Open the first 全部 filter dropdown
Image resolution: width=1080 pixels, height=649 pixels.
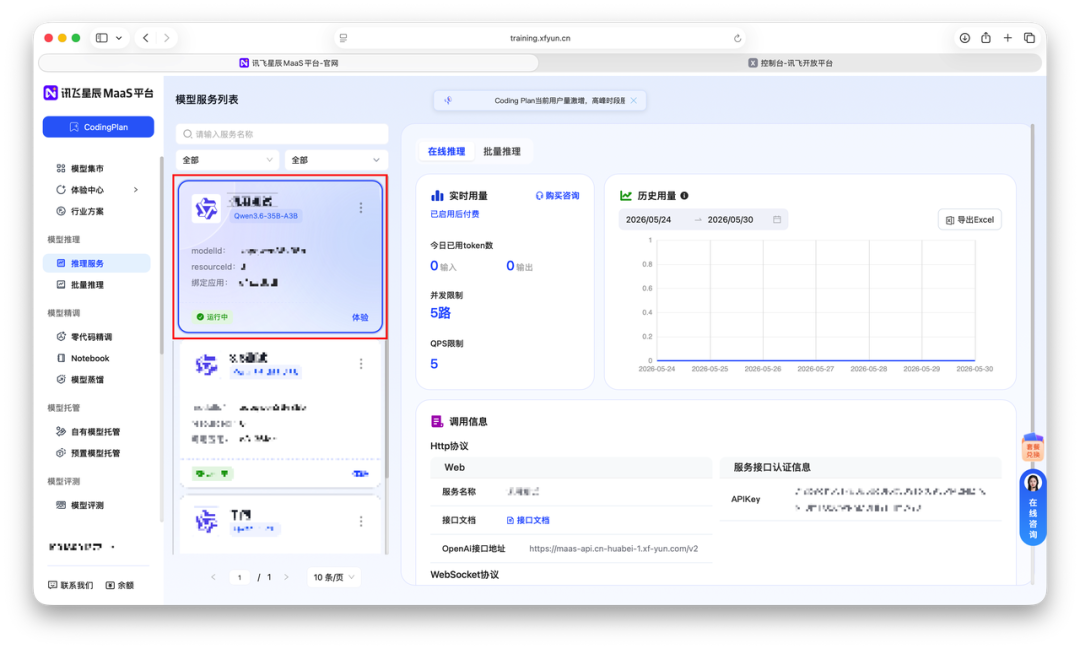227,160
